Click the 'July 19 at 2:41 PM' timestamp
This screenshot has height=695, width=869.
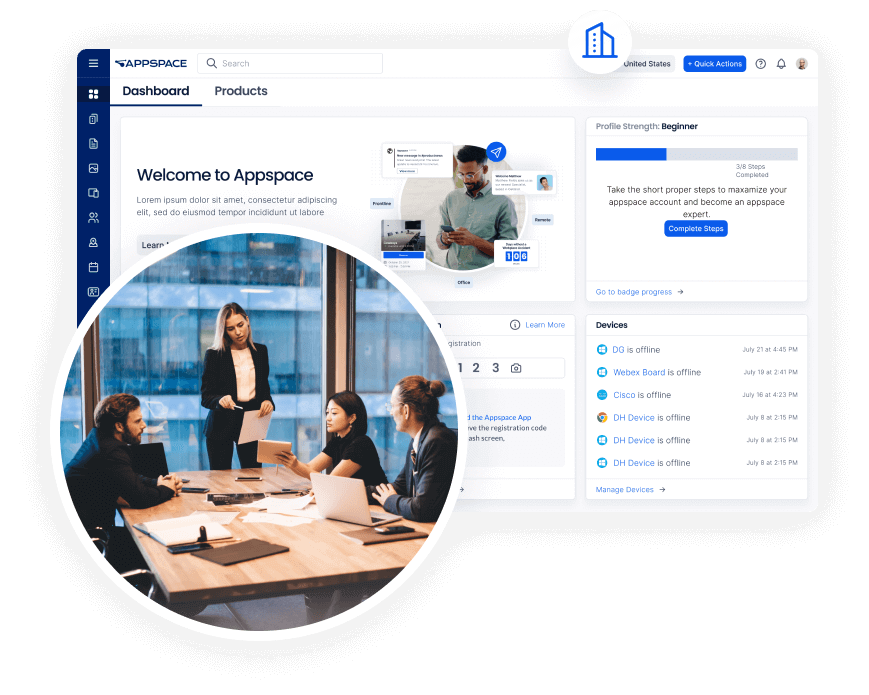coord(770,372)
